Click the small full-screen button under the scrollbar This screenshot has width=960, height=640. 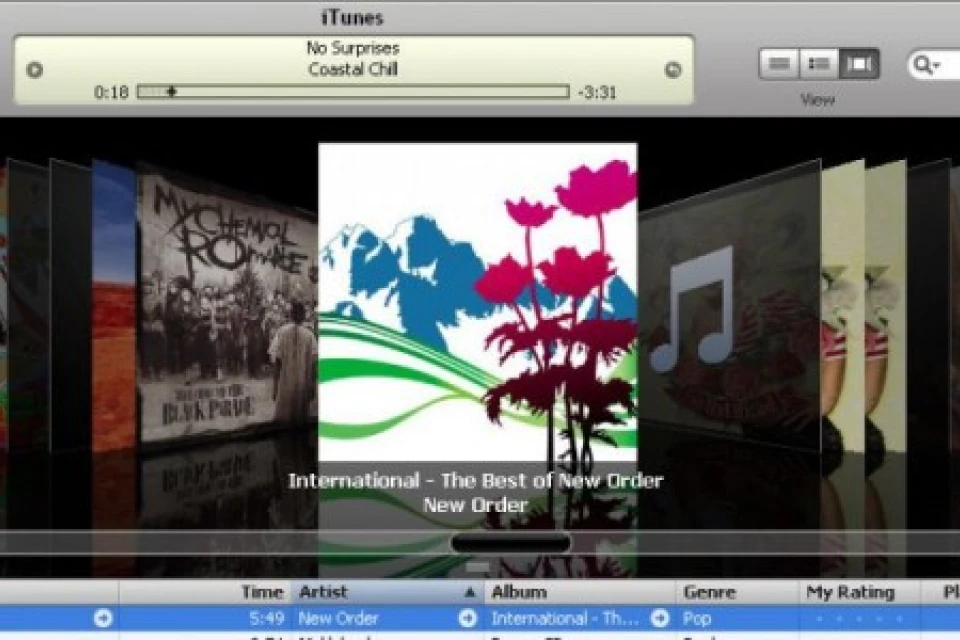pos(478,568)
